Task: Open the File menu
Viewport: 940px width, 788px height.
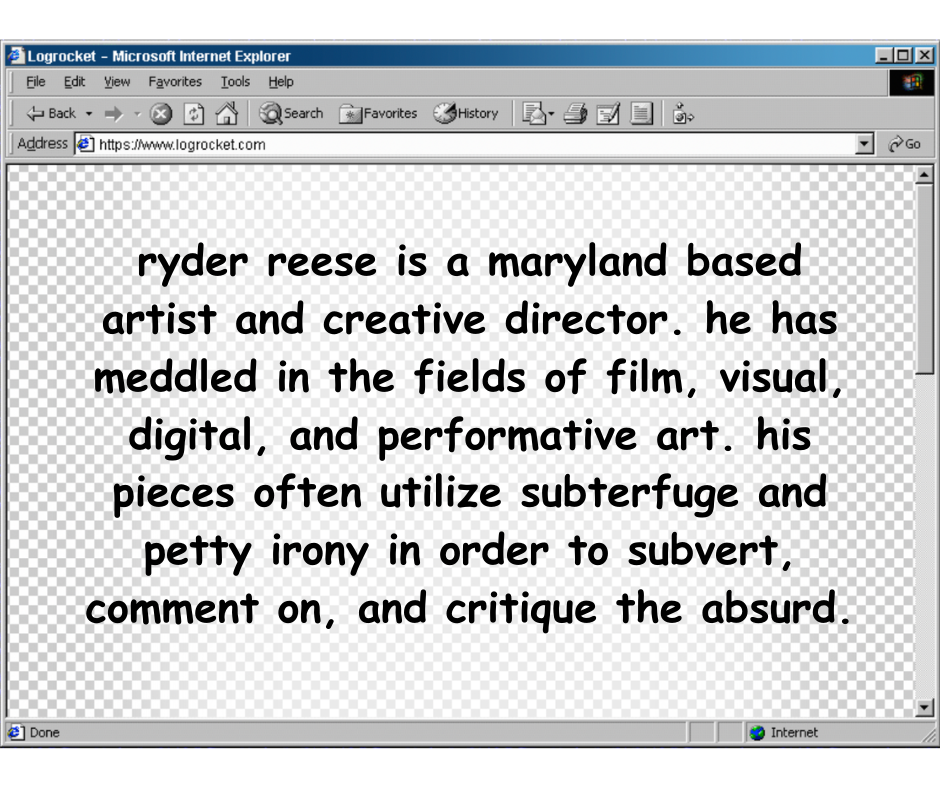Action: tap(35, 82)
